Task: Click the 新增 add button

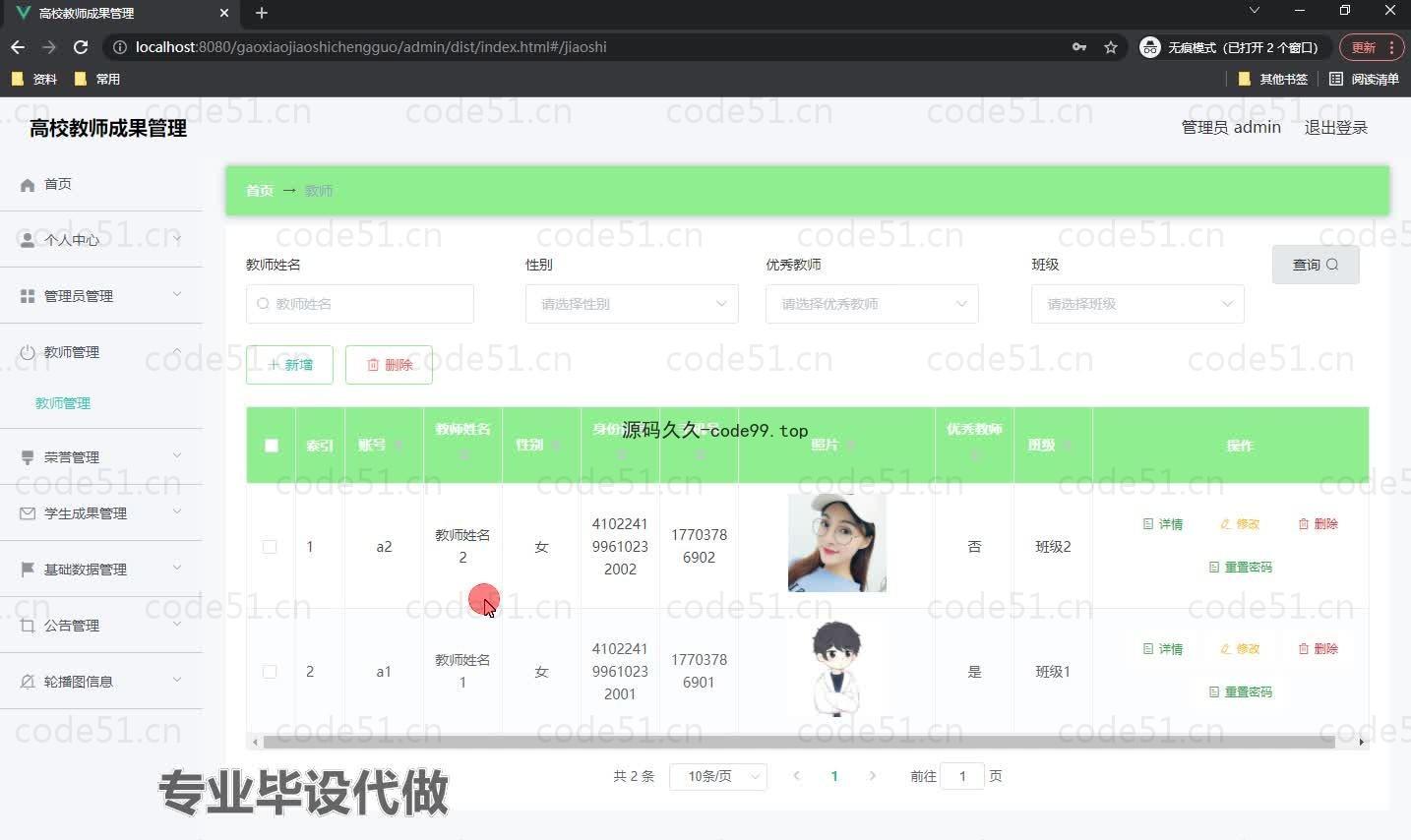Action: coord(289,365)
